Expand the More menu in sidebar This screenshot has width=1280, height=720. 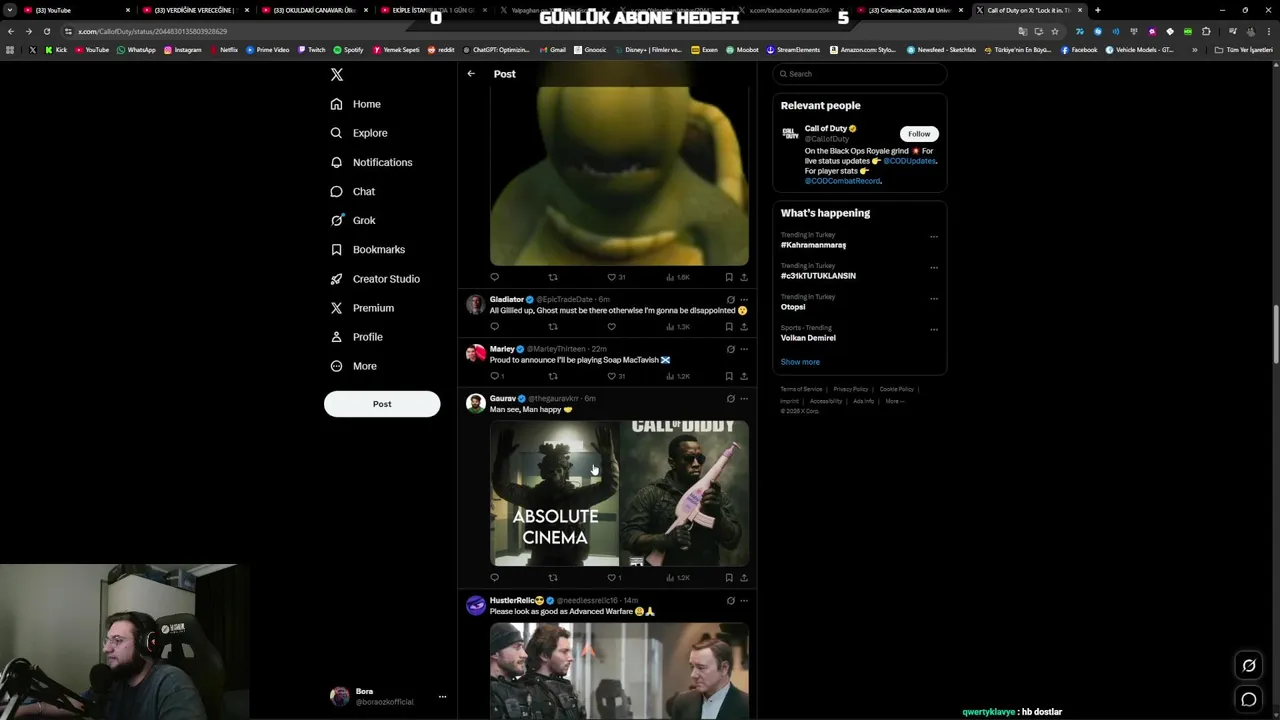point(354,366)
